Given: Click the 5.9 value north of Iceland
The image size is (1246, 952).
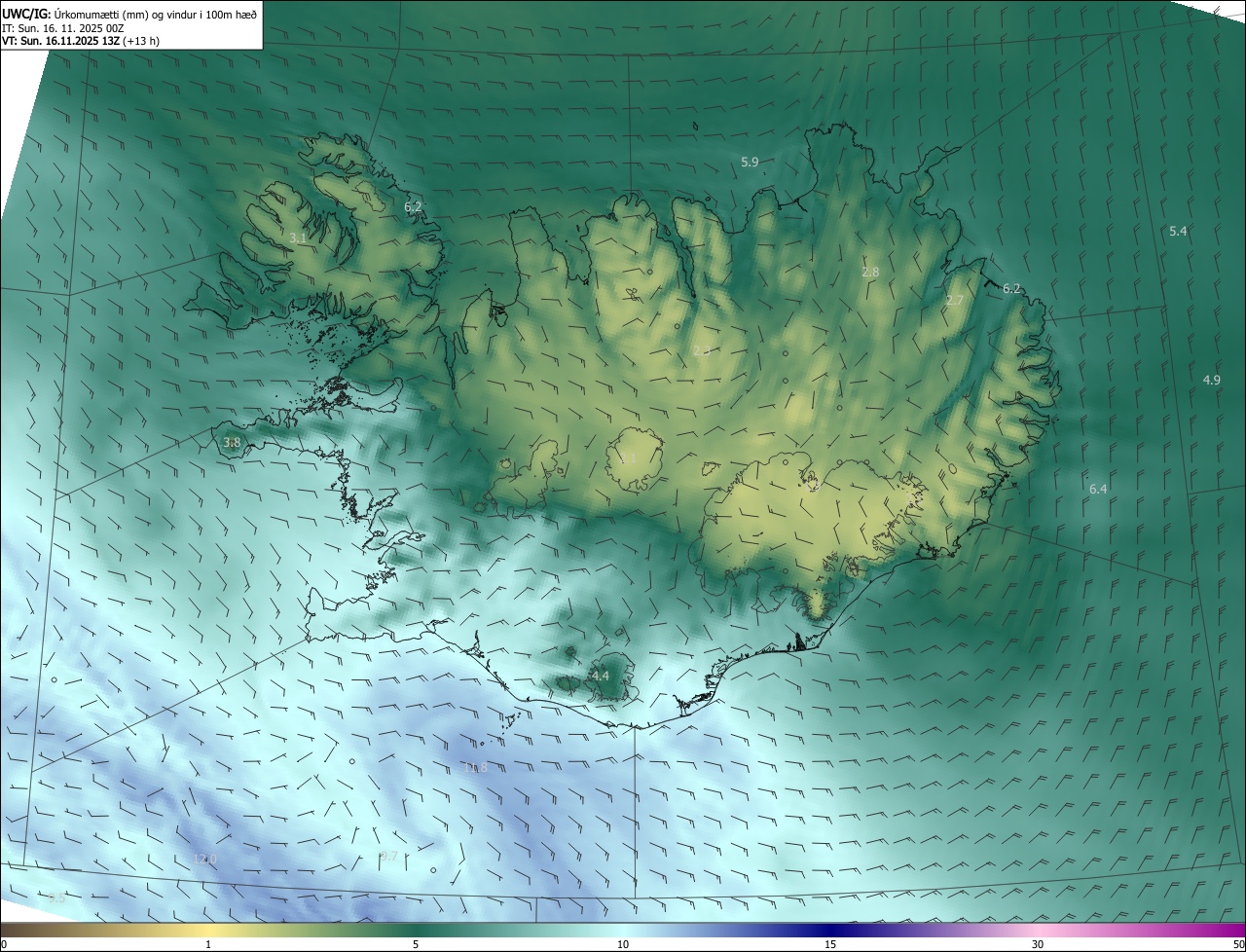Looking at the screenshot, I should pos(750,163).
